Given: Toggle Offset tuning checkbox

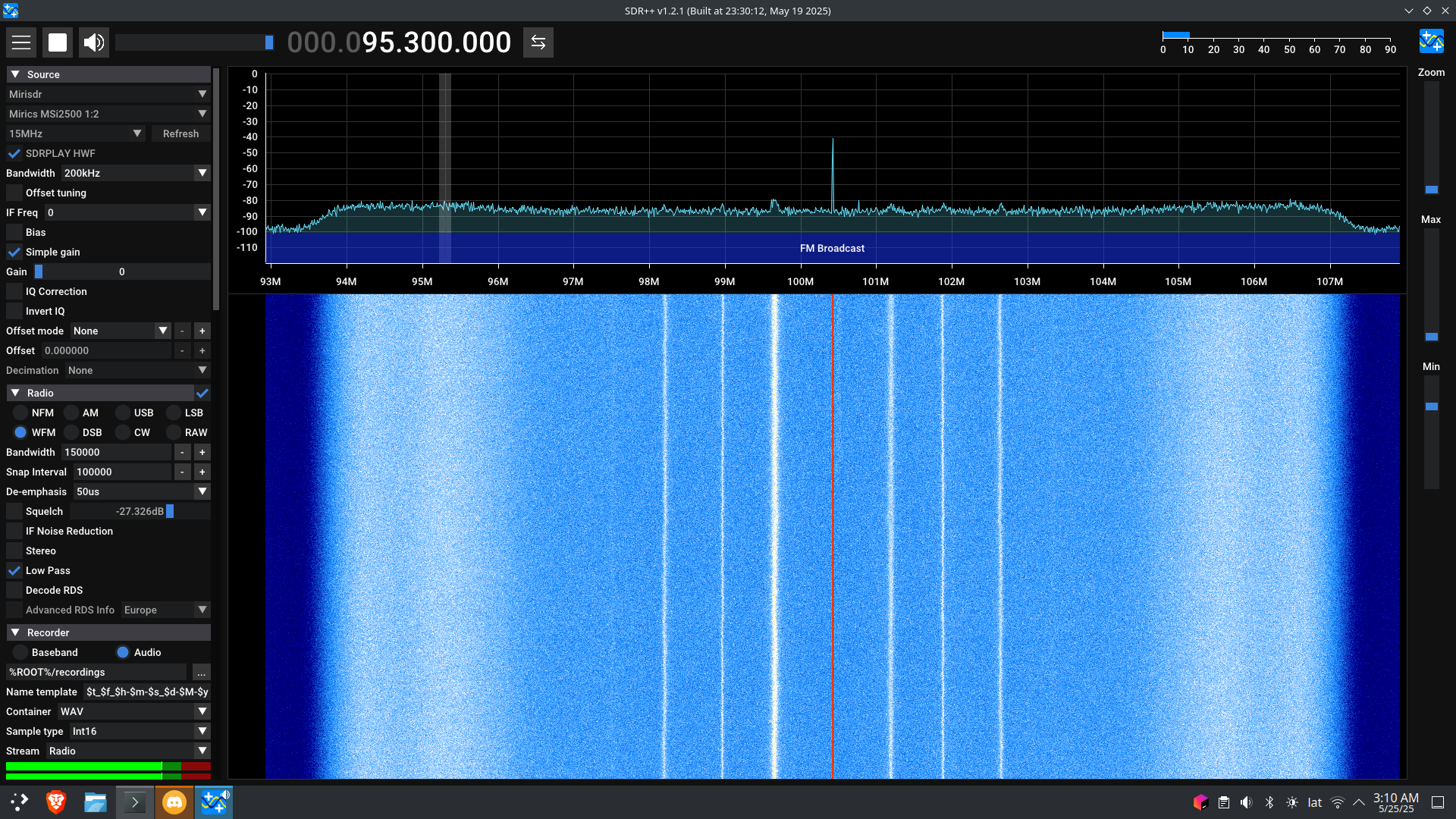Looking at the screenshot, I should point(14,193).
